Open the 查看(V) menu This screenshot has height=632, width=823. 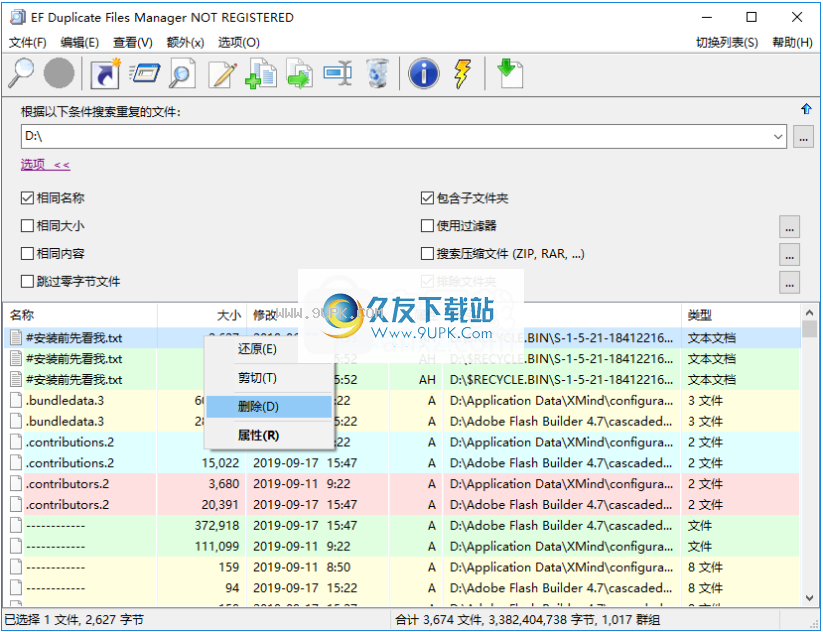click(x=133, y=43)
